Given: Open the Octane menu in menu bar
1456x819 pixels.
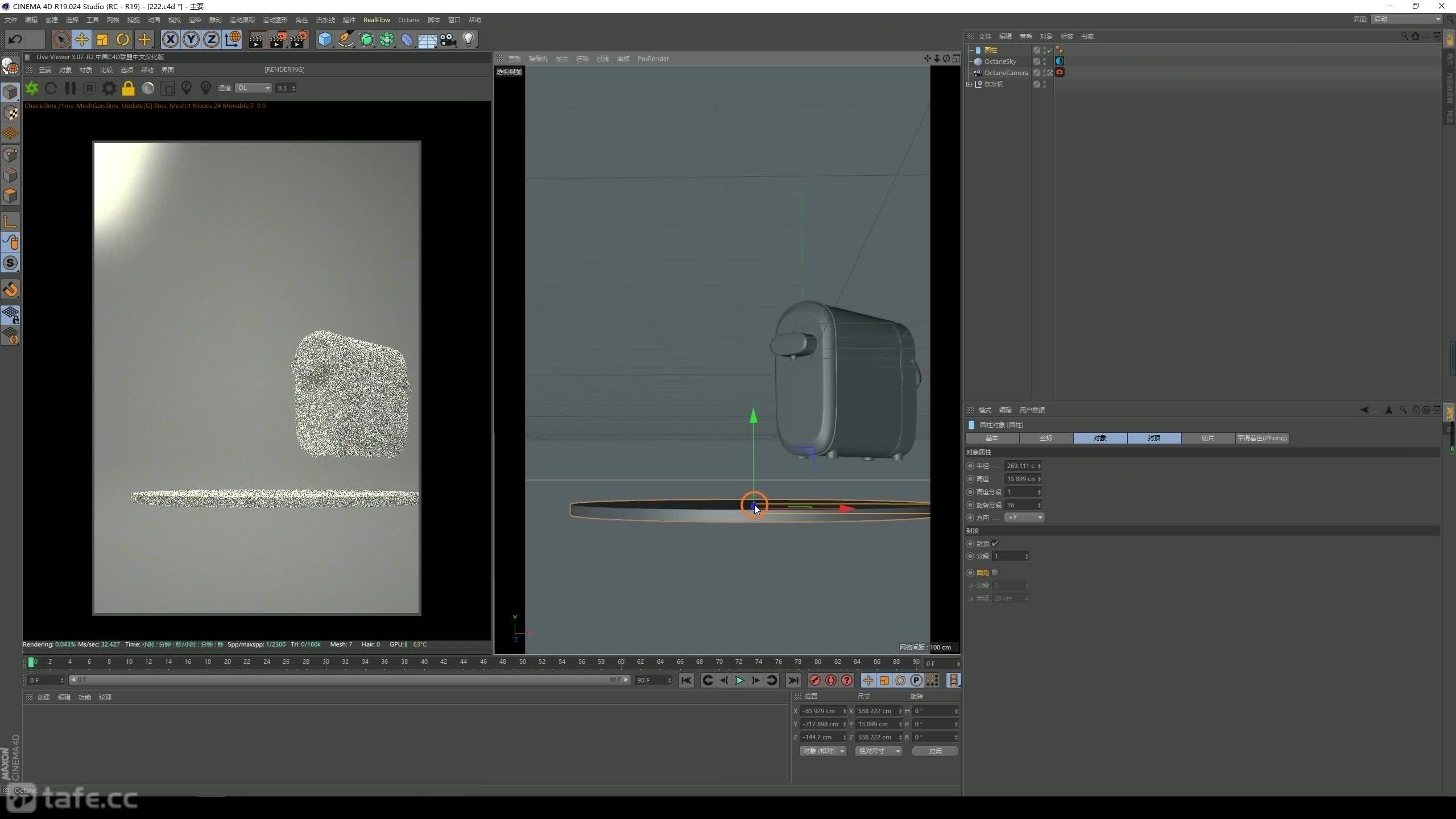Looking at the screenshot, I should click(x=408, y=20).
